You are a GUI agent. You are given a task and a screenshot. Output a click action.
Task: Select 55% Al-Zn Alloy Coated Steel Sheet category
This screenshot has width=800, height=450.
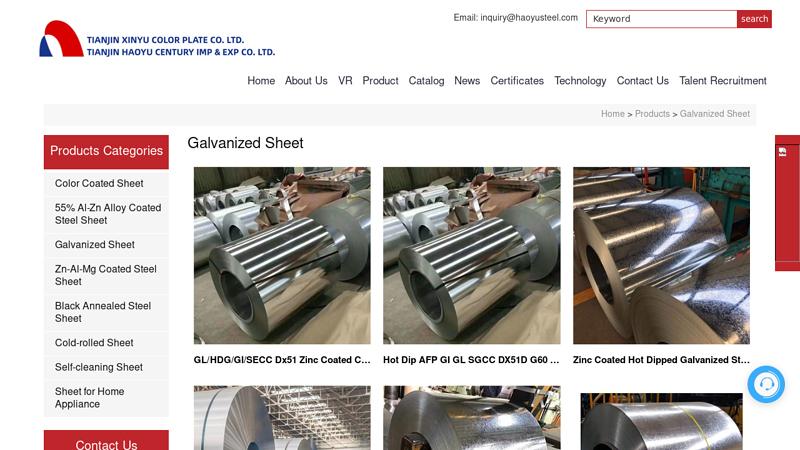pos(106,214)
